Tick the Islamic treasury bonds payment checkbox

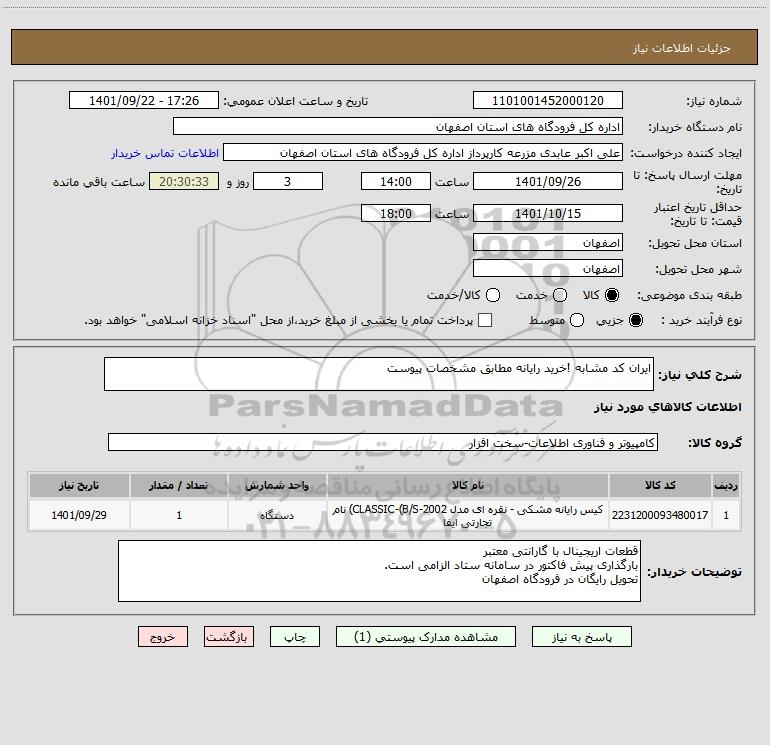pyautogui.click(x=485, y=320)
